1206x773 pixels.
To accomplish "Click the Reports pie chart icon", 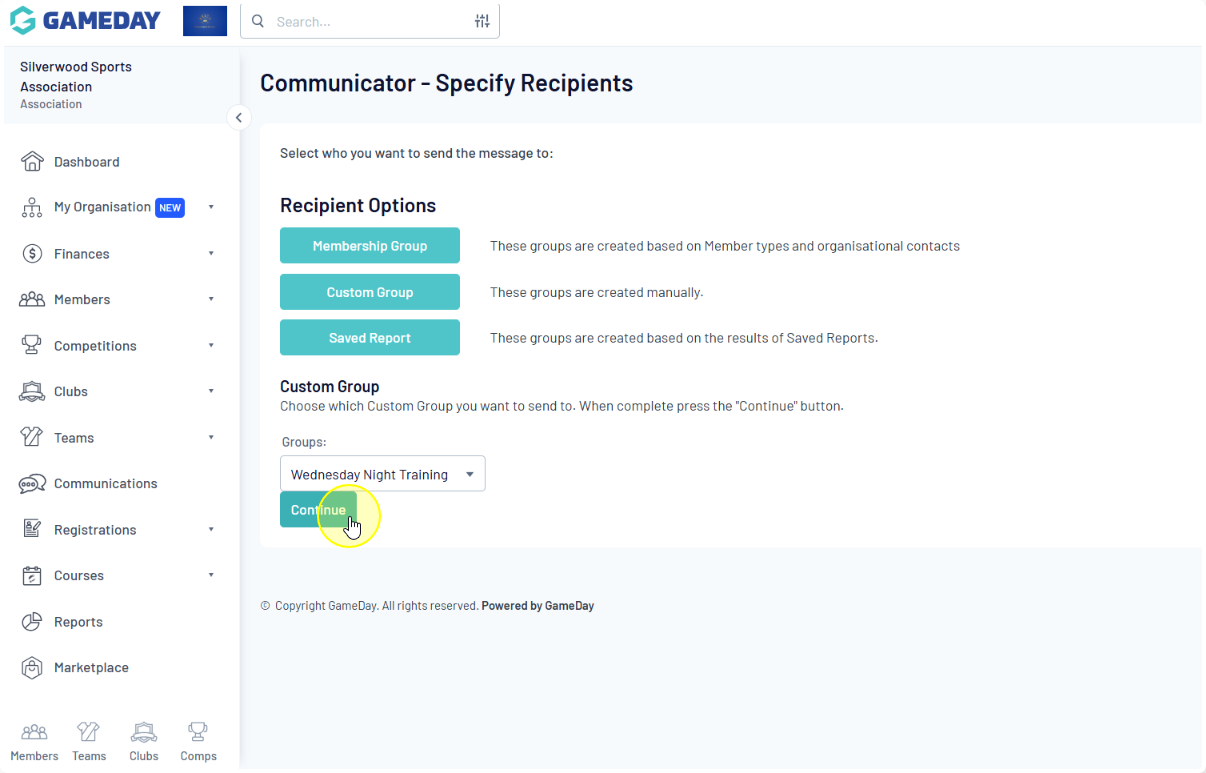I will click(x=32, y=622).
